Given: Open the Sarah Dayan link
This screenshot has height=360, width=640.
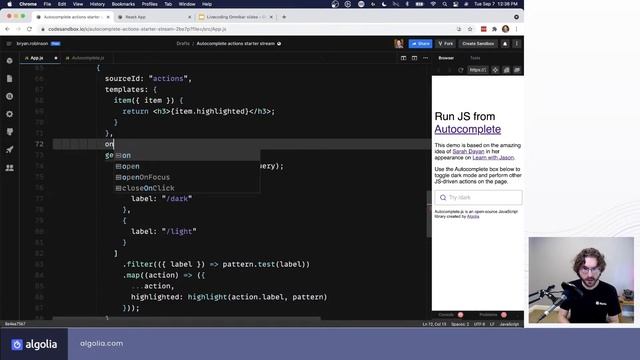Looking at the screenshot, I should (x=468, y=151).
